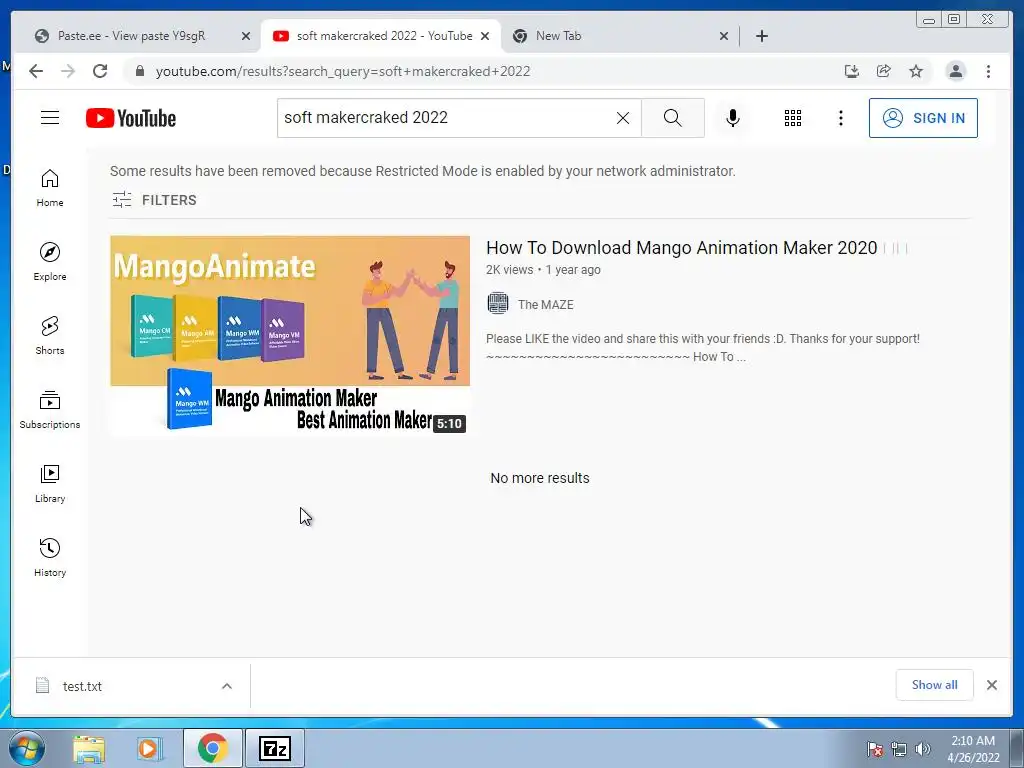Viewport: 1024px width, 768px height.
Task: Start voice search with the microphone
Action: click(x=733, y=118)
